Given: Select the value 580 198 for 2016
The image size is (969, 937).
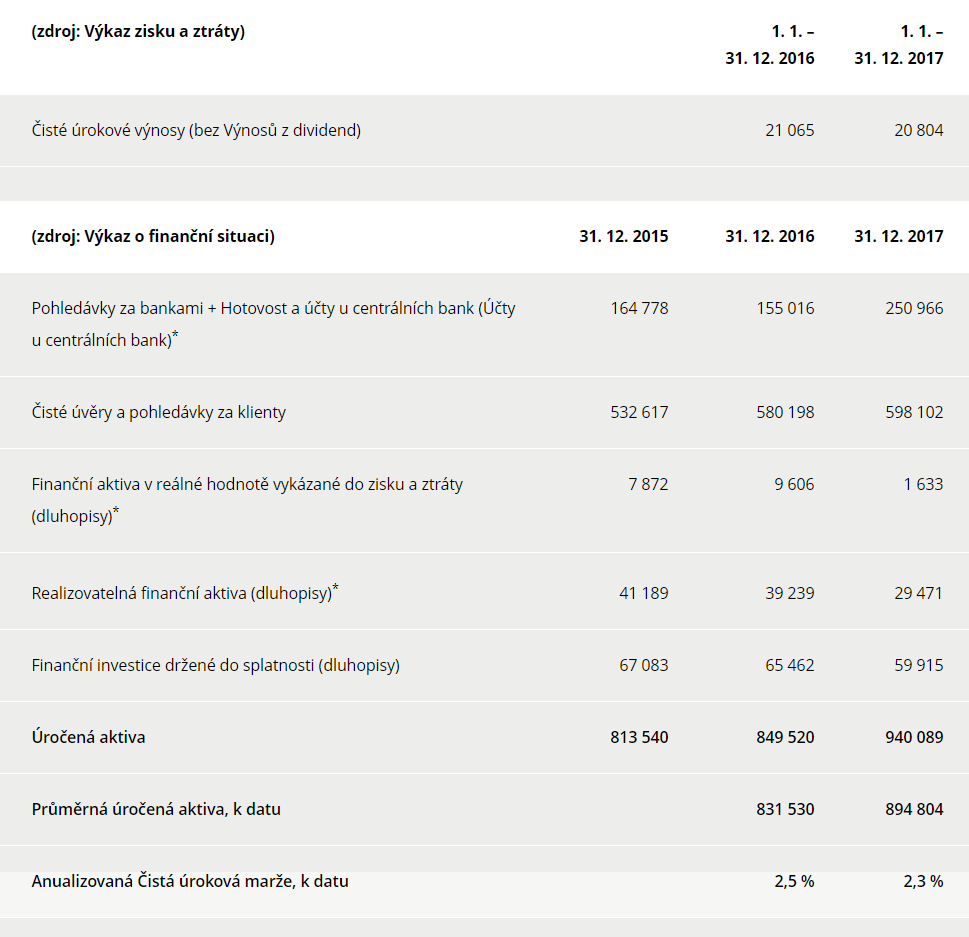Looking at the screenshot, I should click(x=785, y=412).
